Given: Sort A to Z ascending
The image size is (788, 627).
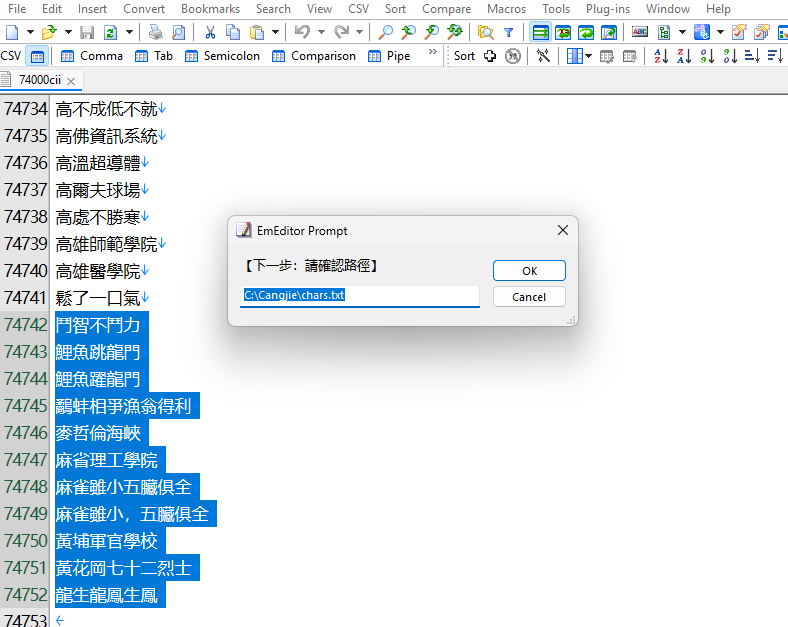Looking at the screenshot, I should (661, 56).
